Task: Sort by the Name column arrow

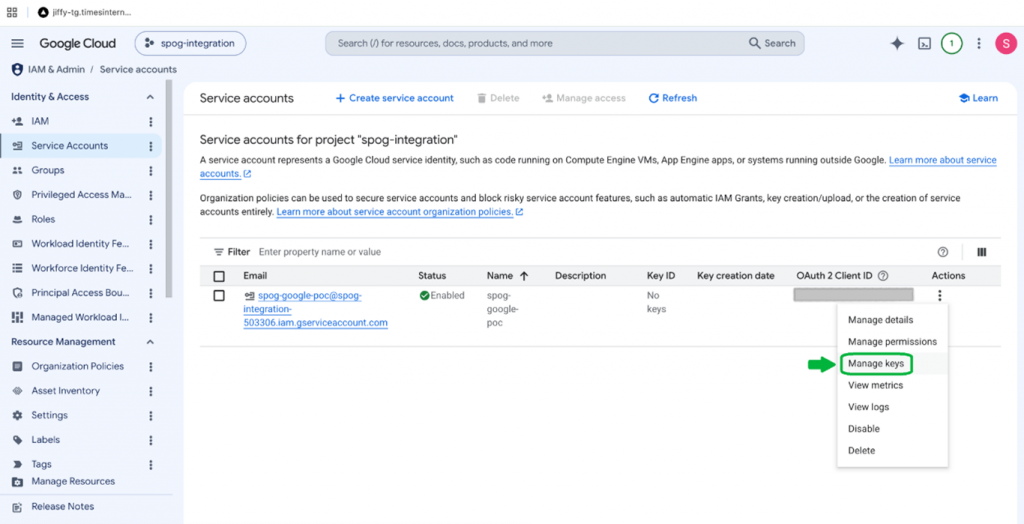Action: [x=524, y=276]
